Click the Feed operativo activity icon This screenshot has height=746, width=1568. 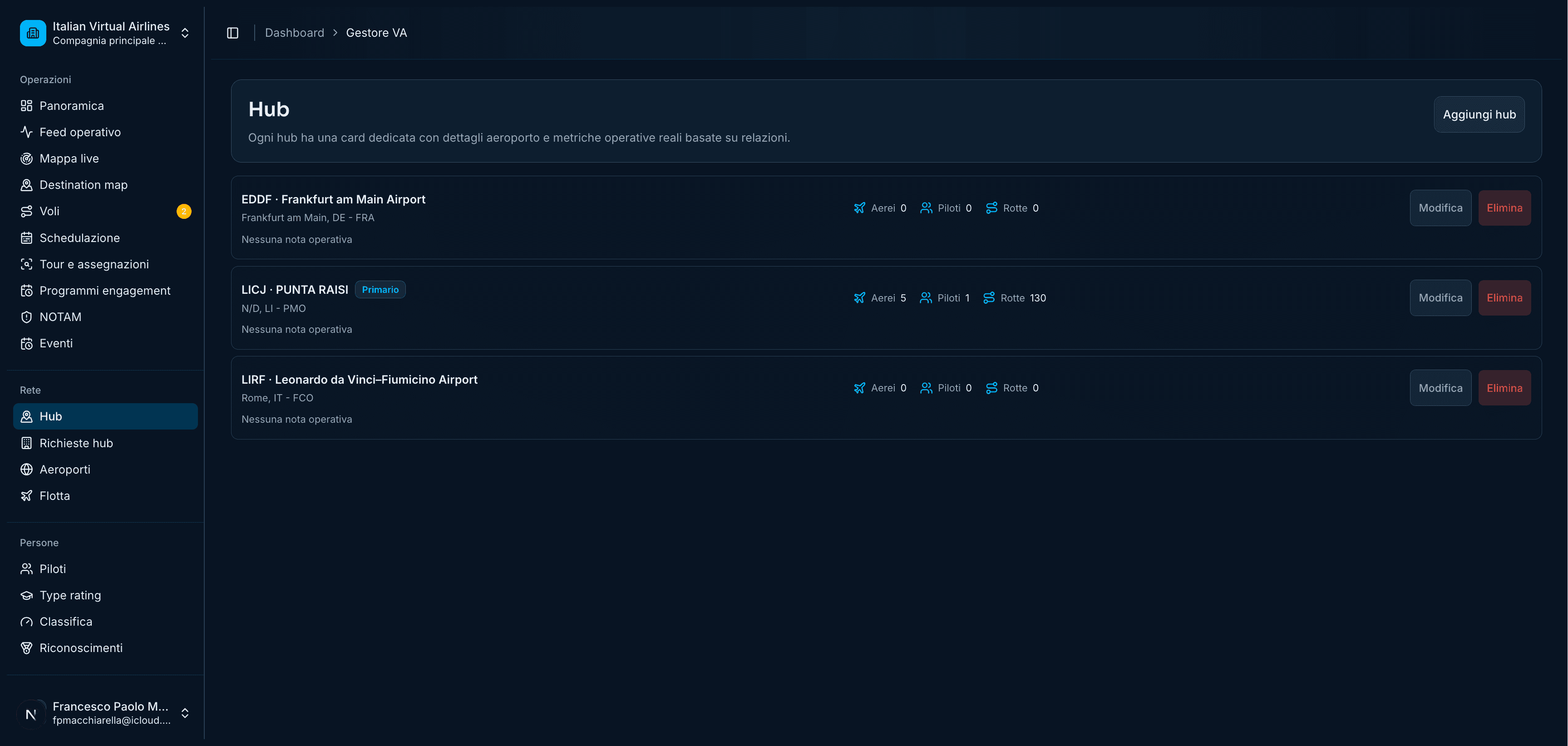tap(26, 132)
